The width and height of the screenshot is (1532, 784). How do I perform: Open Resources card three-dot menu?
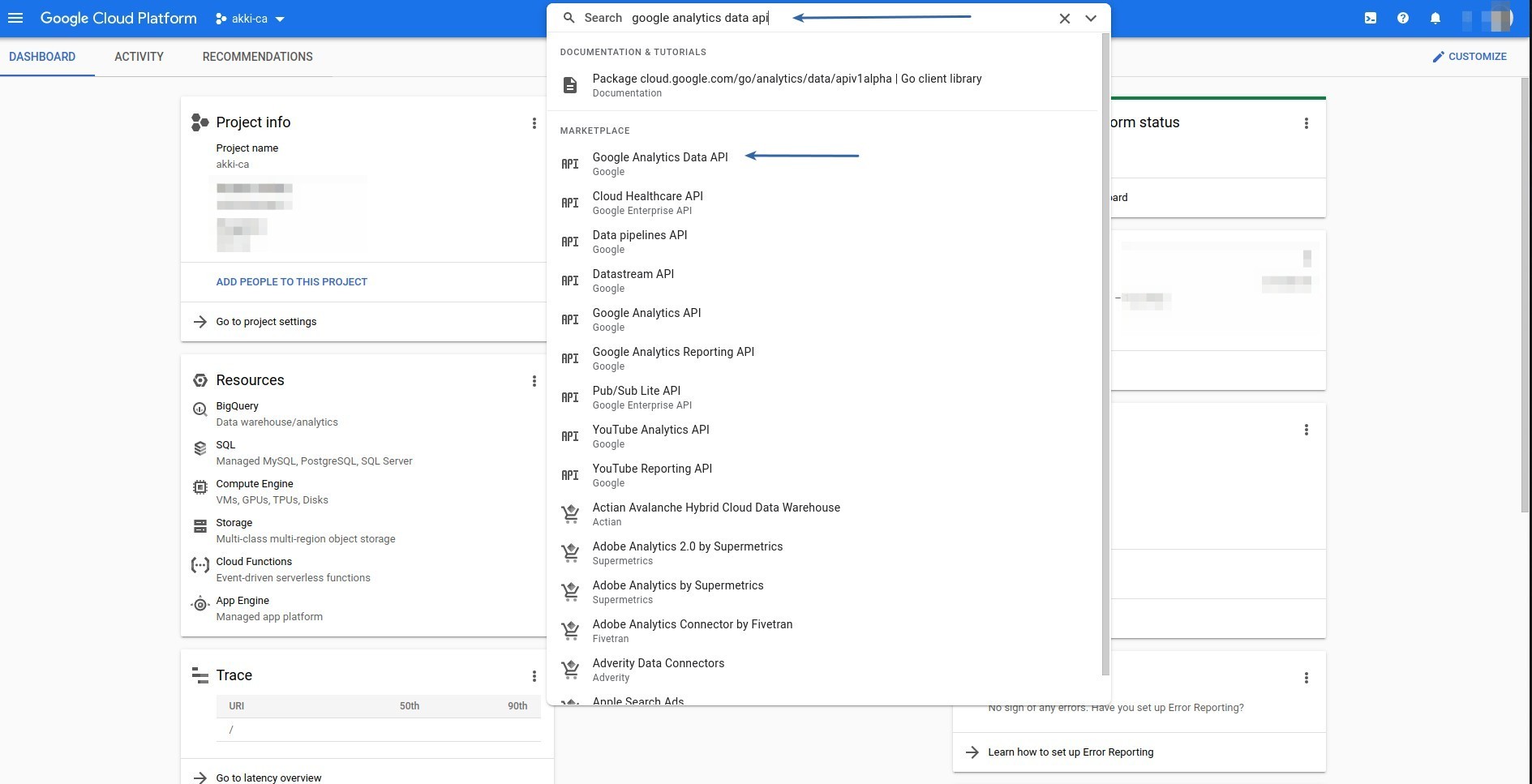click(534, 381)
